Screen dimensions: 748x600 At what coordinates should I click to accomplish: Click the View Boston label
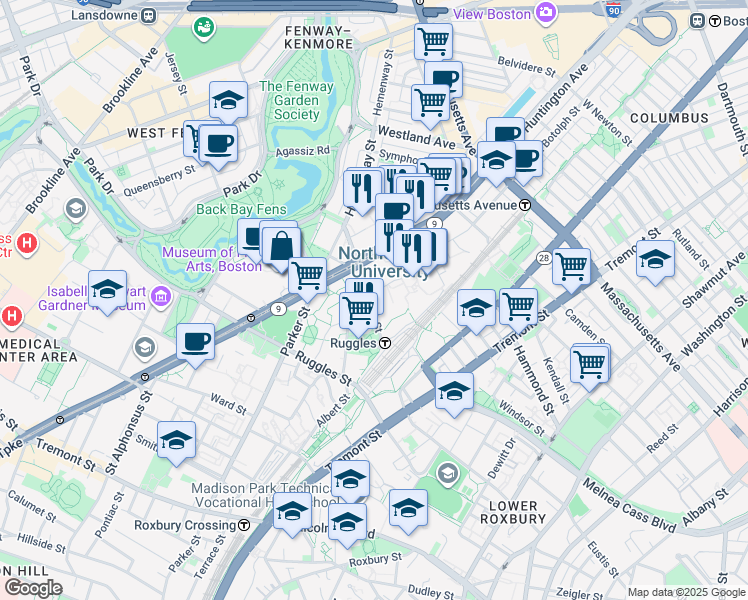[x=492, y=14]
